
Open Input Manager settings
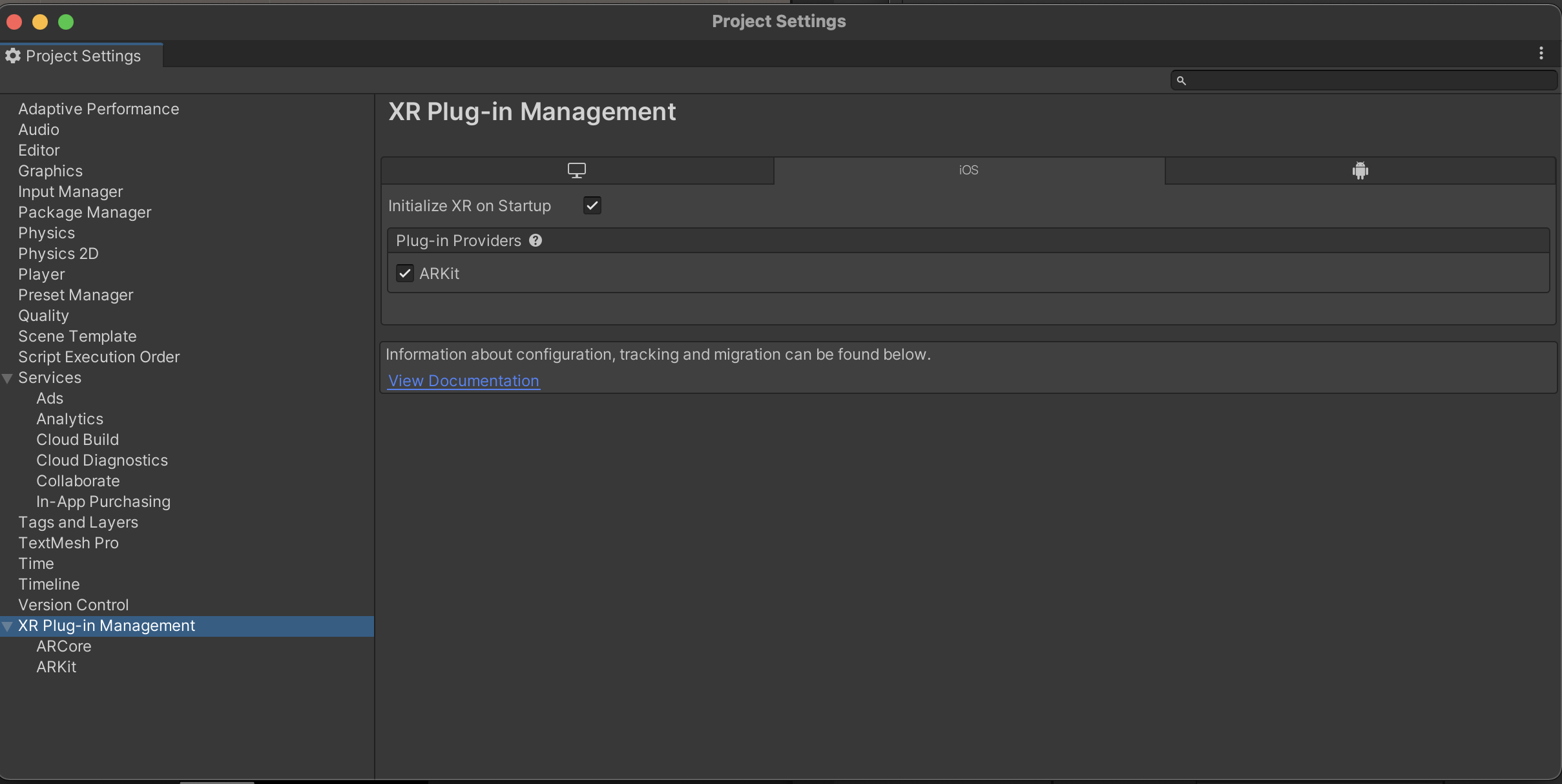(x=70, y=192)
